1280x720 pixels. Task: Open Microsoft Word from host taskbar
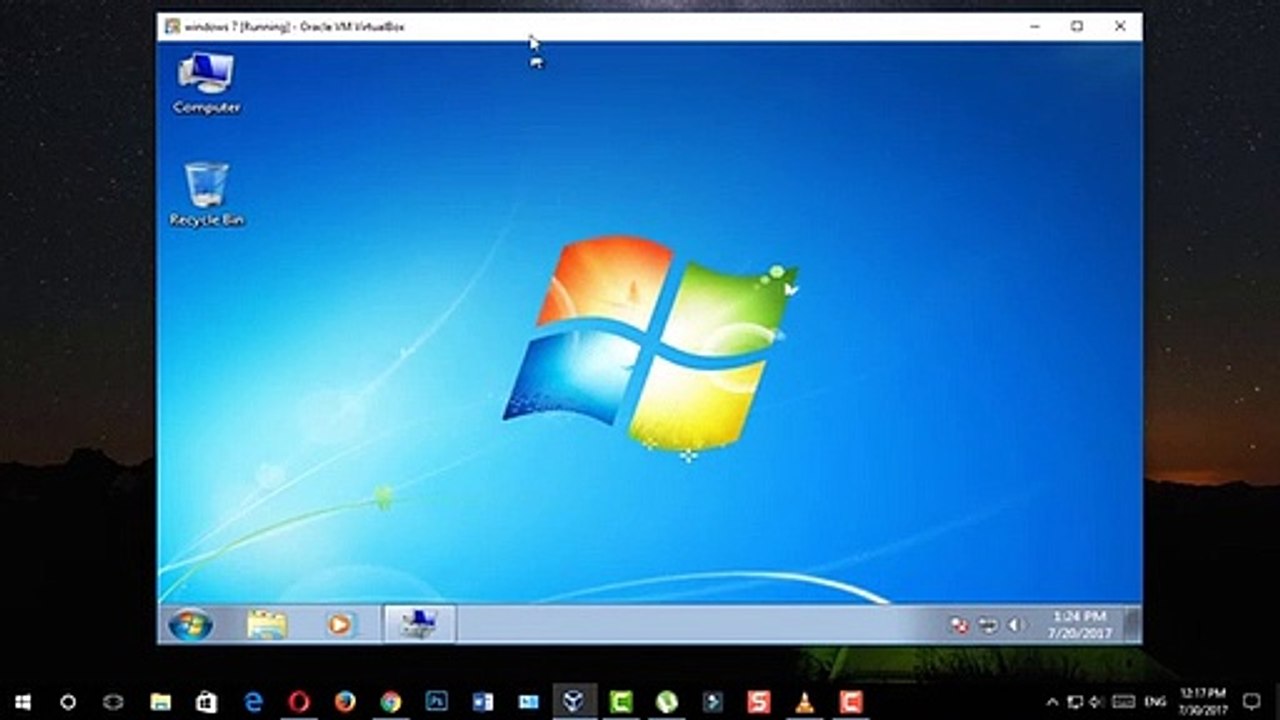[x=483, y=702]
